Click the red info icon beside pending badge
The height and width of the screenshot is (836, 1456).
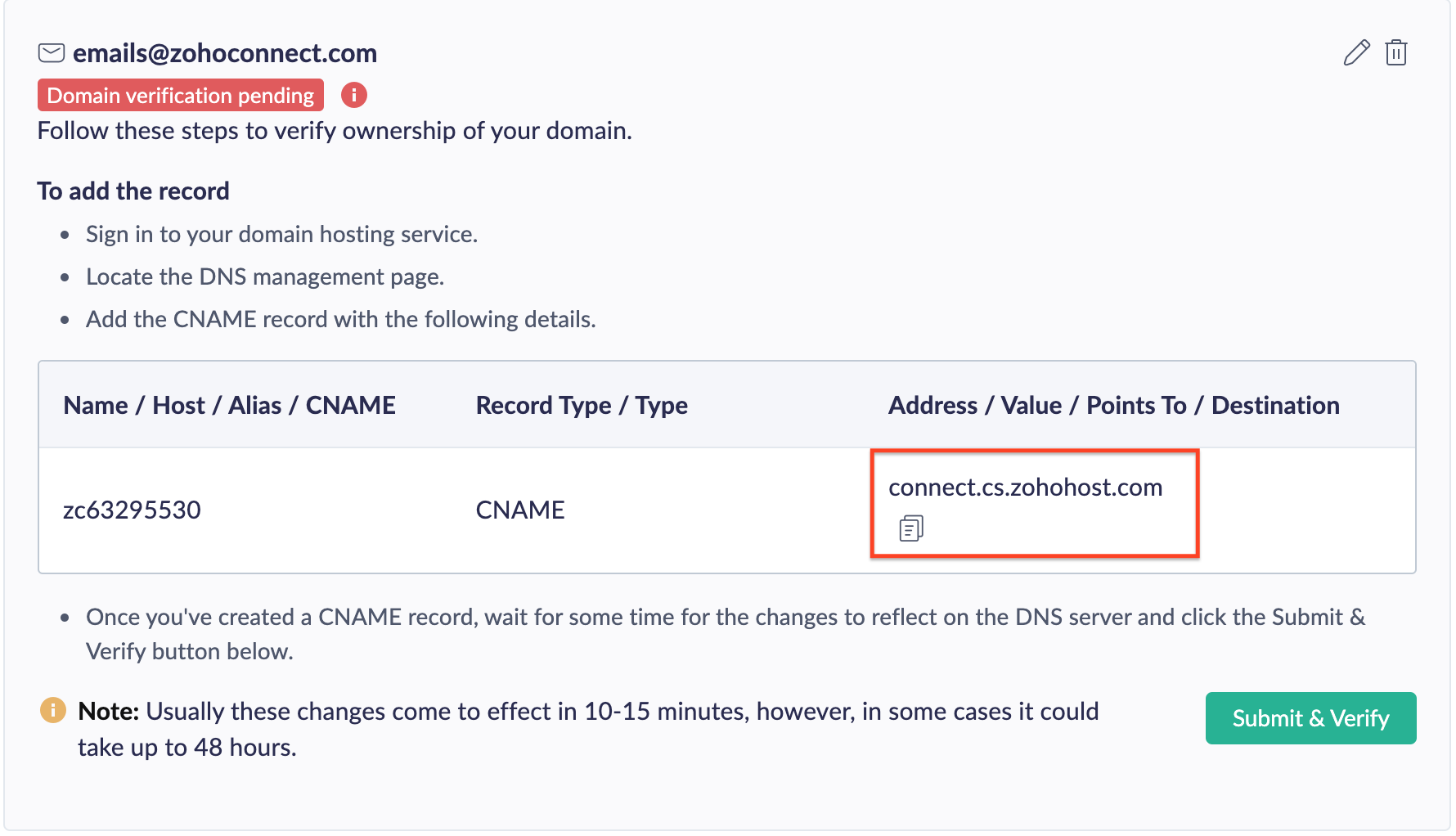[x=353, y=96]
